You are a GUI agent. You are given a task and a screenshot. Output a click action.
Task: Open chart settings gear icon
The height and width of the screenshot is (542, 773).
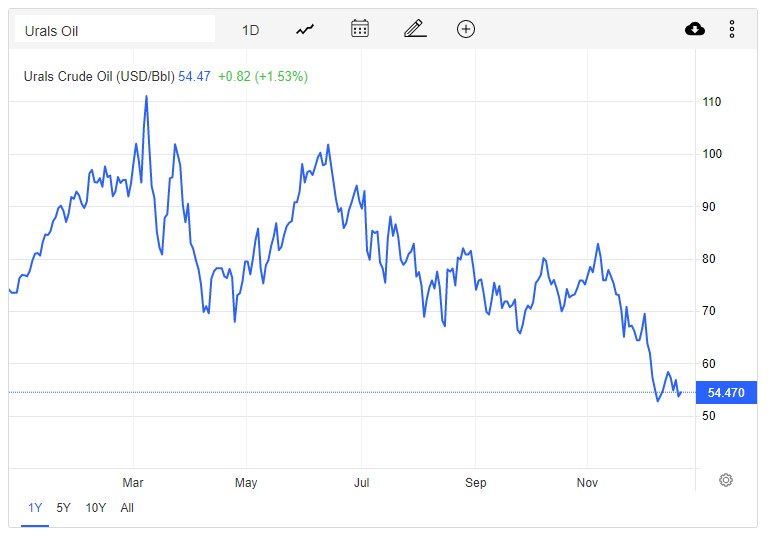click(x=726, y=480)
